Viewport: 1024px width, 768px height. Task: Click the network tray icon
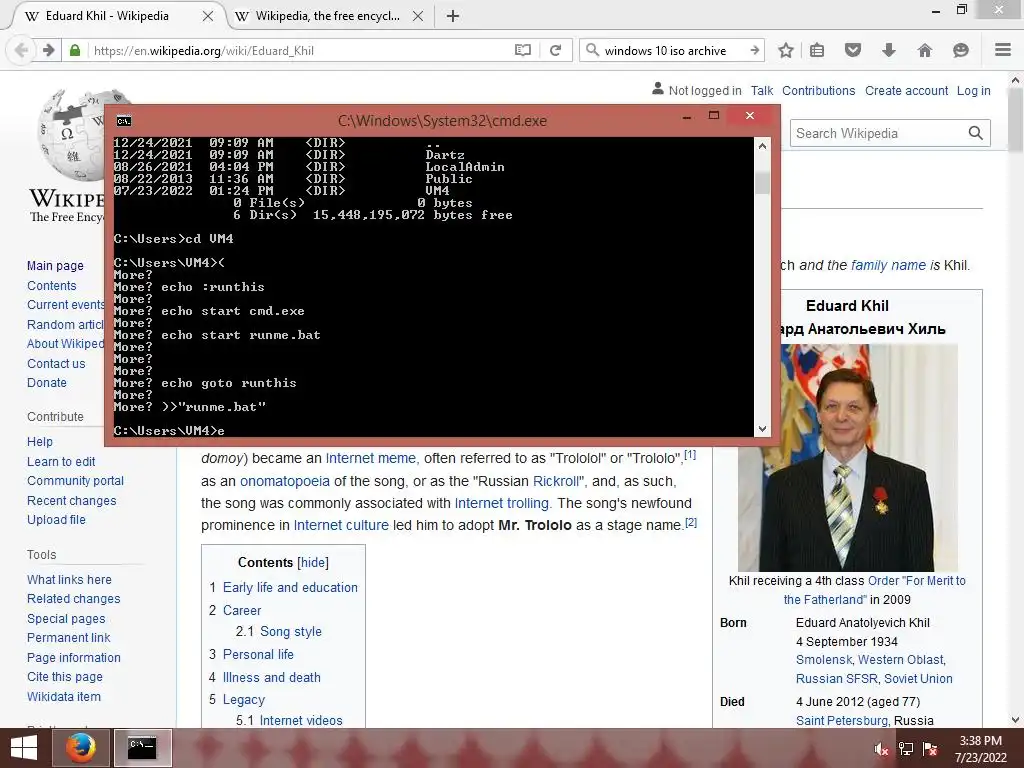click(906, 749)
